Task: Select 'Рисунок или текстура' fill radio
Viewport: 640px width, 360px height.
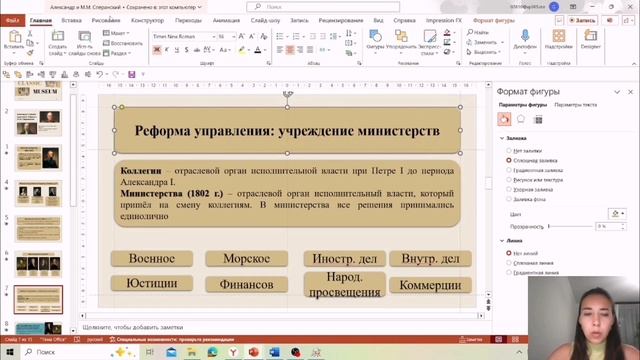Action: tap(509, 180)
